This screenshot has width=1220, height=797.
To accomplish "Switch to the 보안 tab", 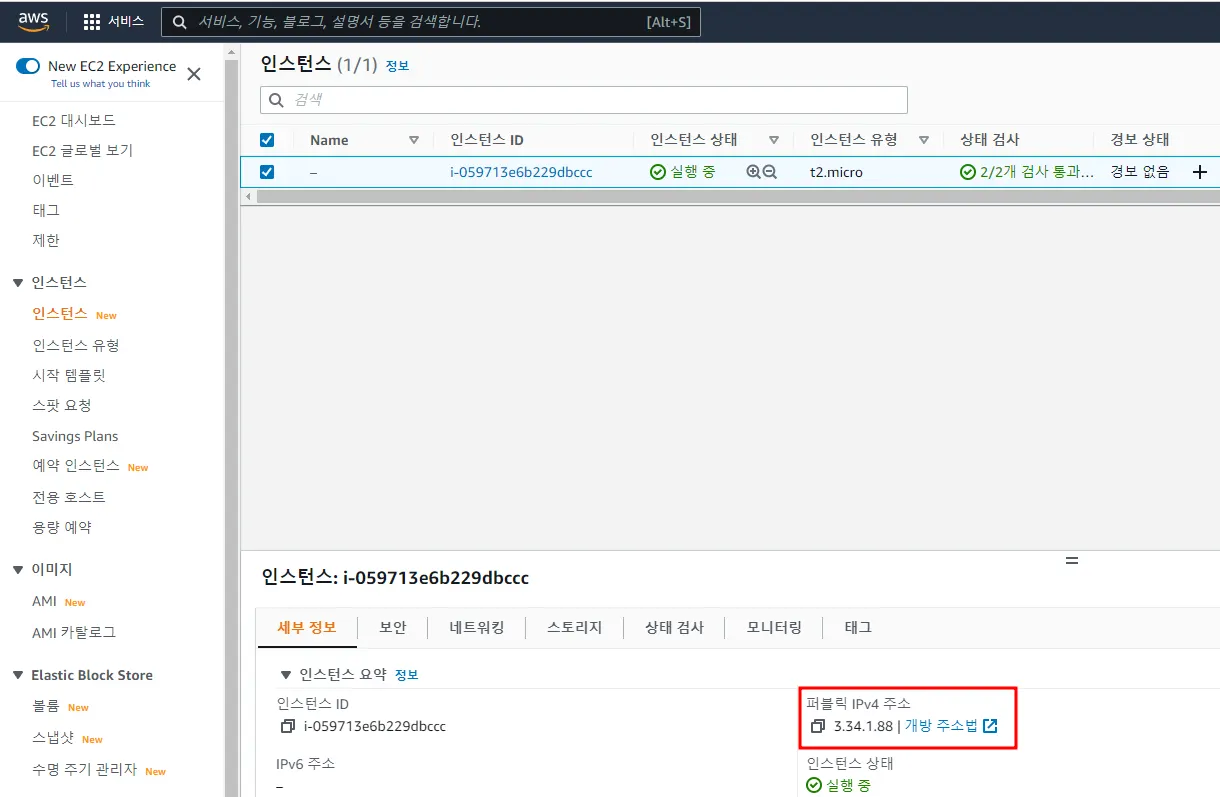I will (393, 627).
